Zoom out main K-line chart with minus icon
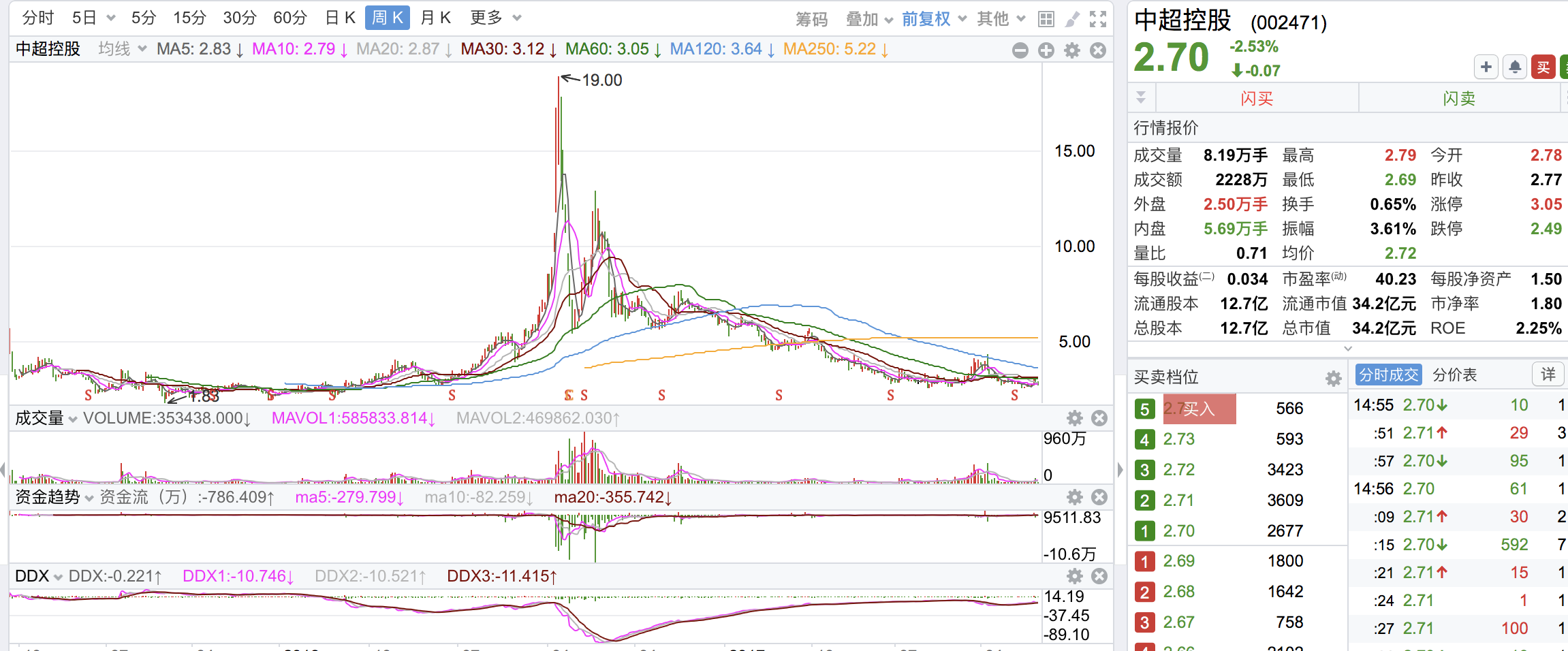This screenshot has height=651, width=1568. coord(1020,50)
